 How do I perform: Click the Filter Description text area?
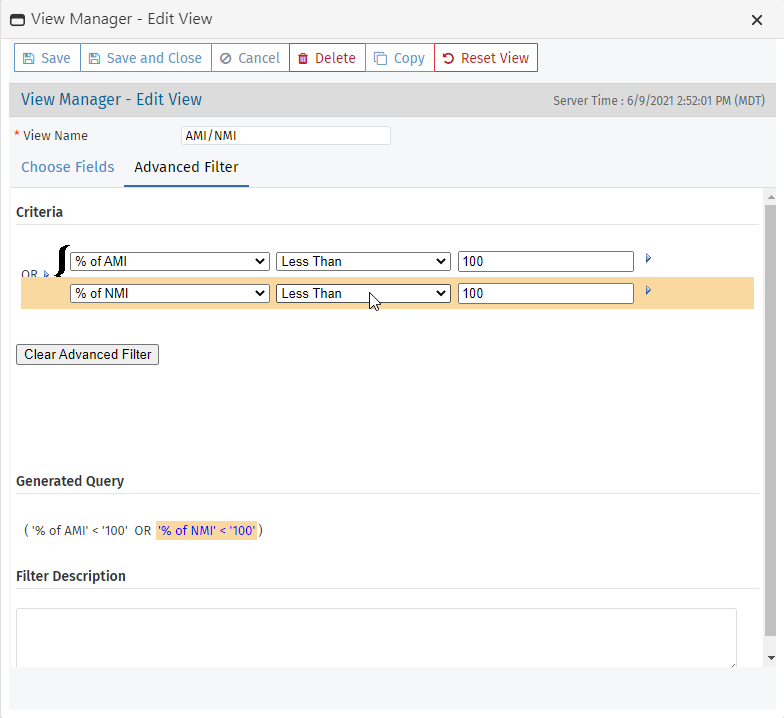(x=376, y=638)
